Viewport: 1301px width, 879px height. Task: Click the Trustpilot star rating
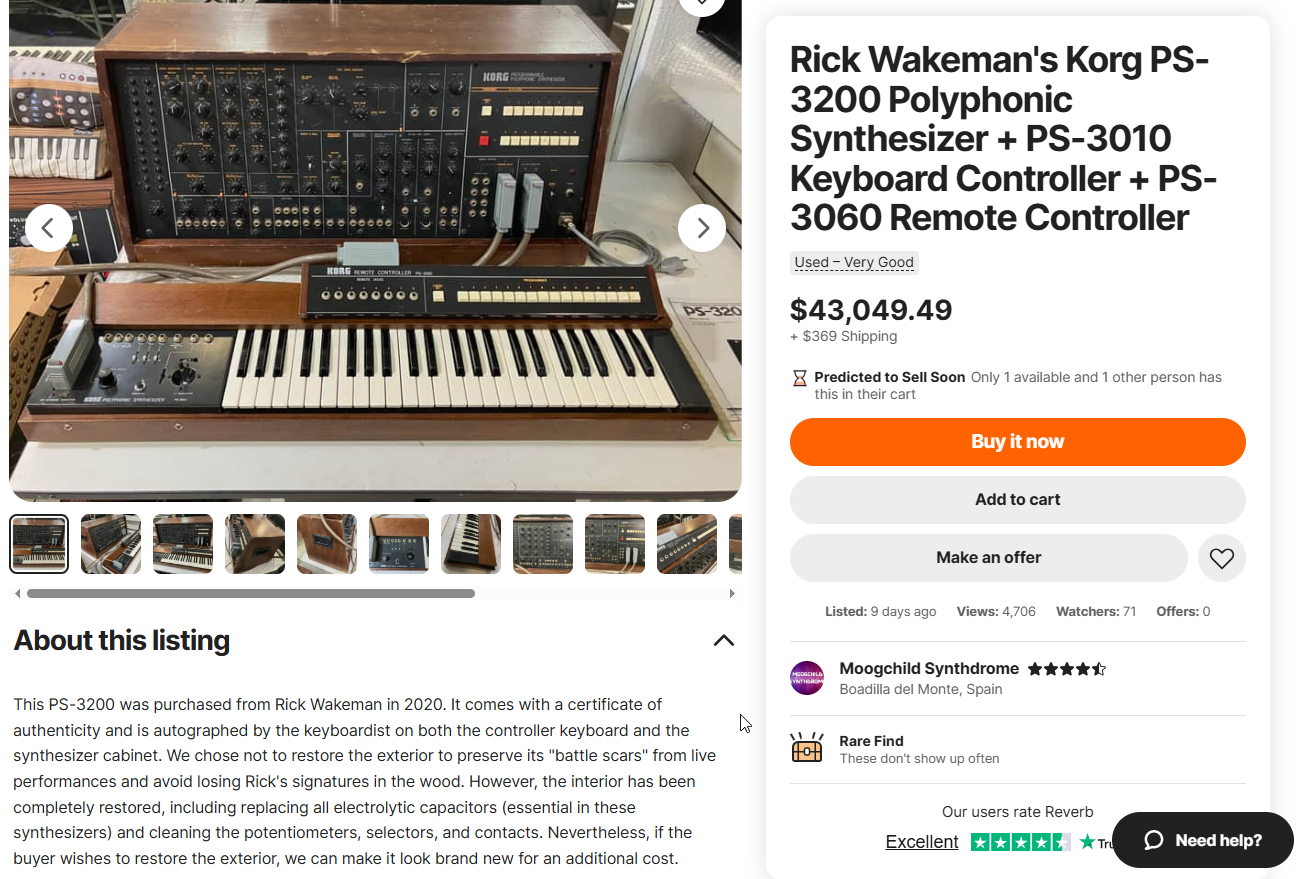(x=1020, y=842)
